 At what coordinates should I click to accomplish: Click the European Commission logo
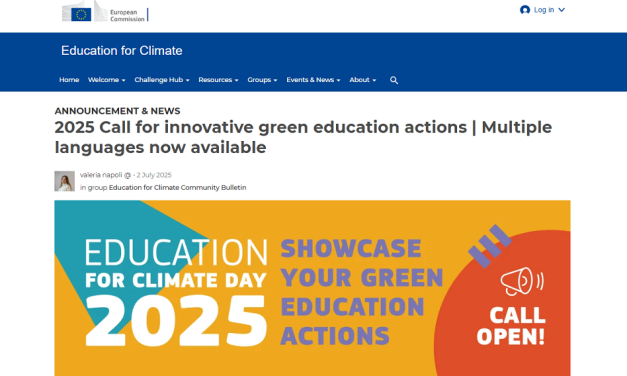(105, 11)
